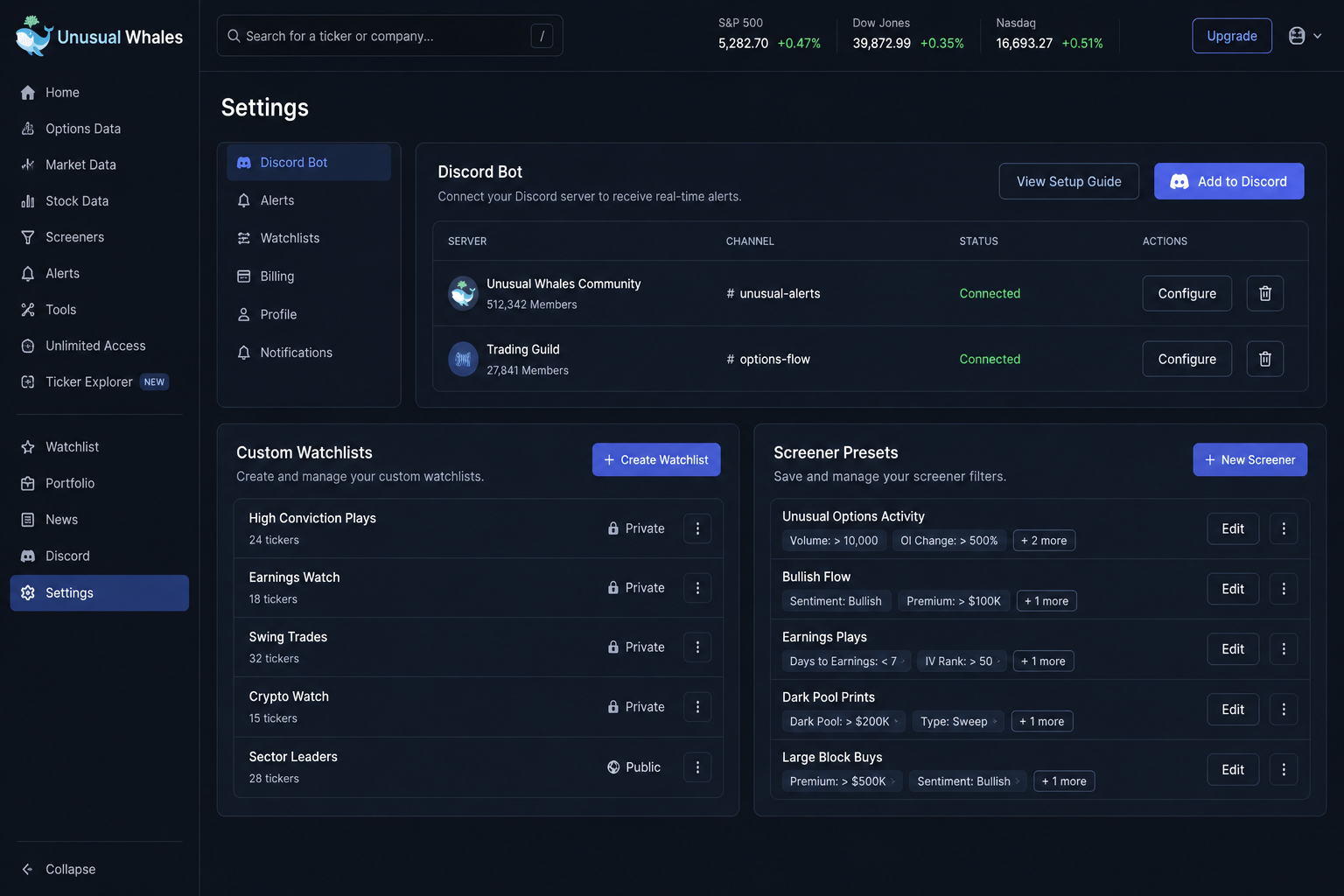The image size is (1344, 896).
Task: Edit the Earnings Plays preset
Action: pos(1233,649)
